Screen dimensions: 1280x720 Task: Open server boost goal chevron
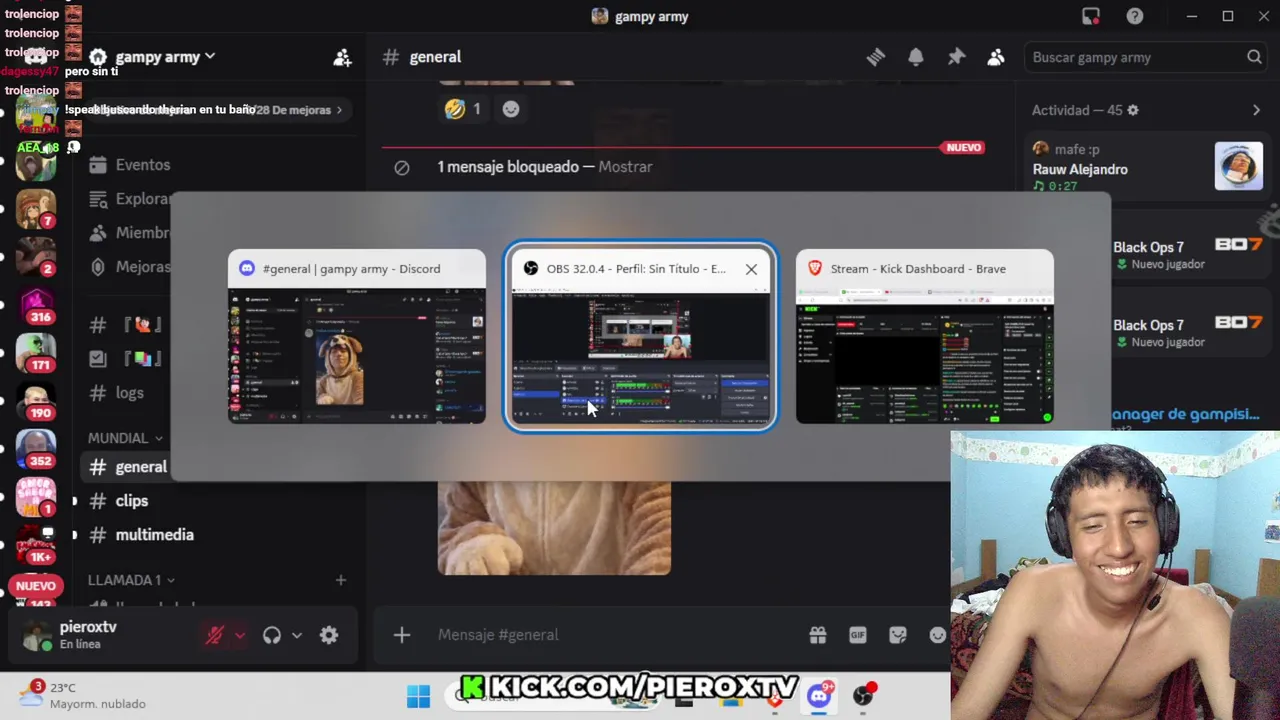tap(339, 110)
